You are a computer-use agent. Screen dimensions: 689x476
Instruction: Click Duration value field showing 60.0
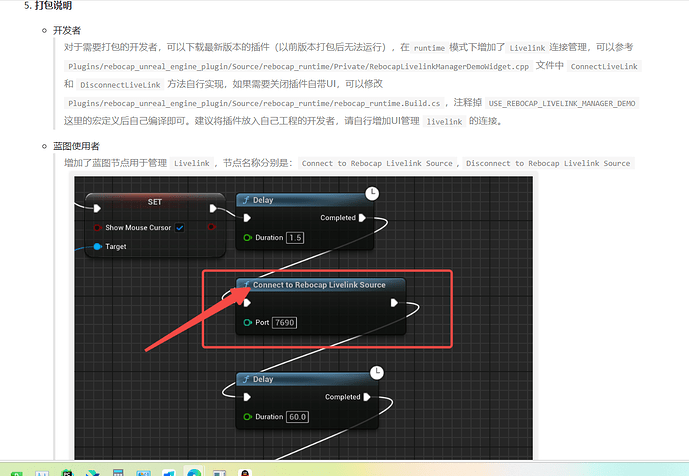(x=297, y=417)
